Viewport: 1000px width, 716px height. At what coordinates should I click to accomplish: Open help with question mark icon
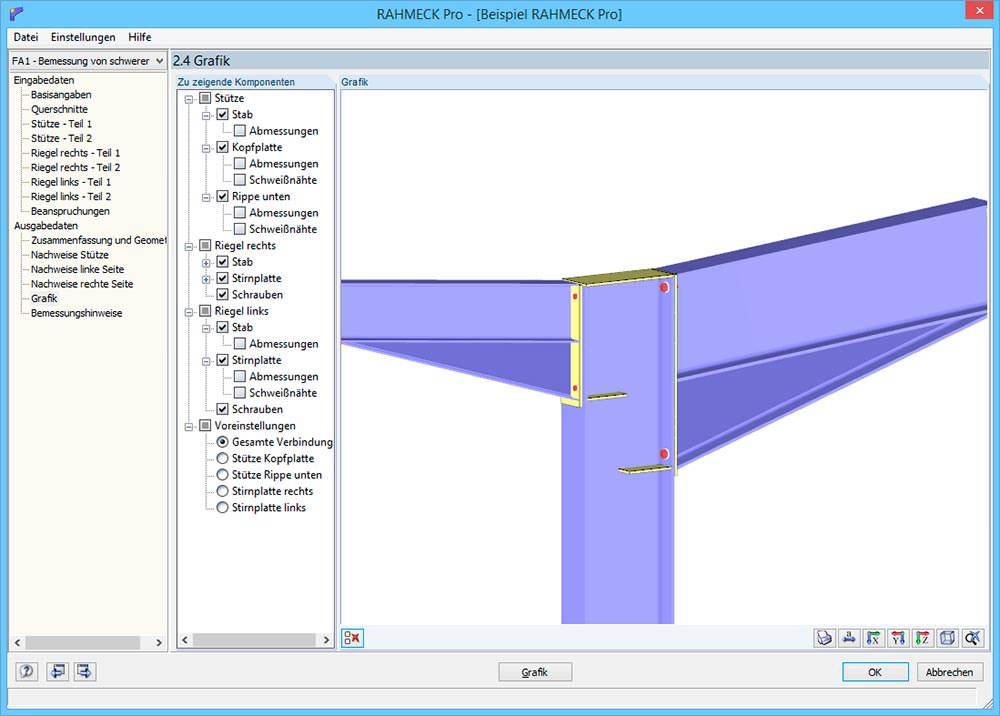click(x=27, y=671)
